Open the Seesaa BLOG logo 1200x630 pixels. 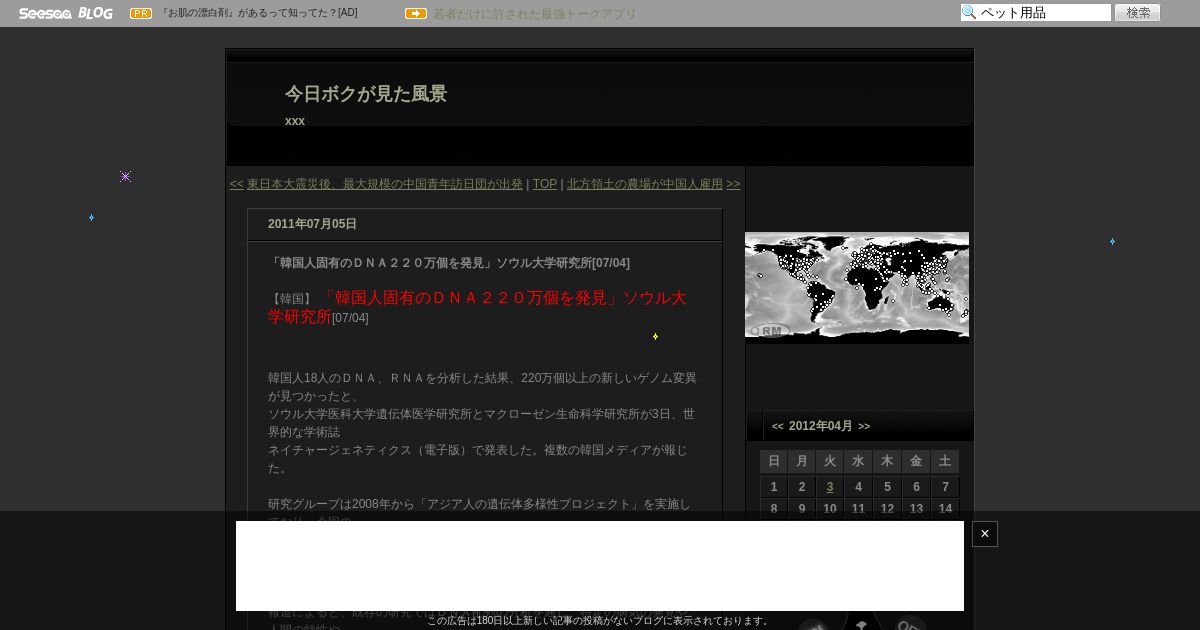pos(65,13)
